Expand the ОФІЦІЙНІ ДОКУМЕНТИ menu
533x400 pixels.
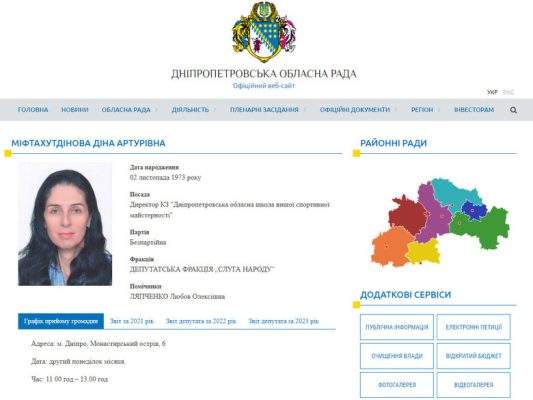(x=355, y=110)
